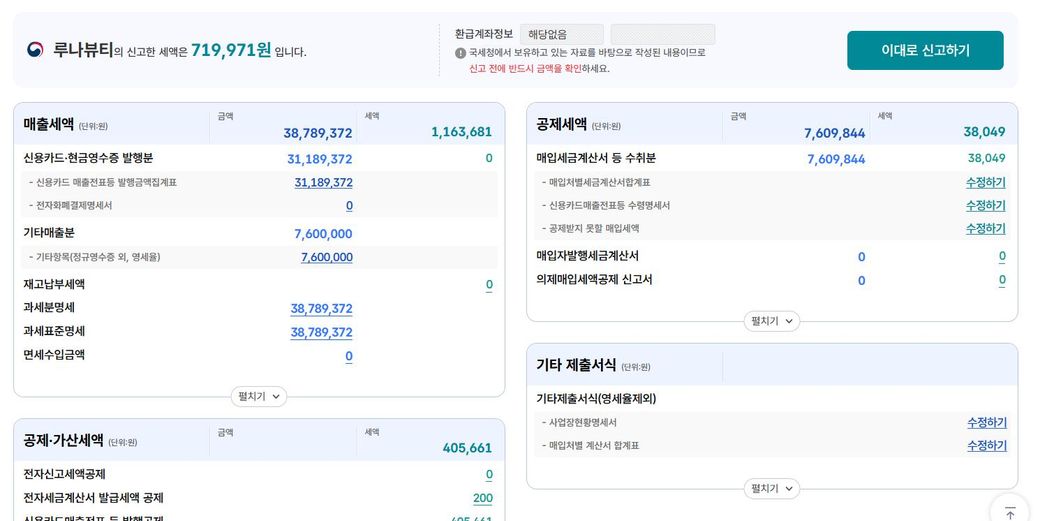
Task: Click the 이대로 신고하기 button
Action: (924, 50)
